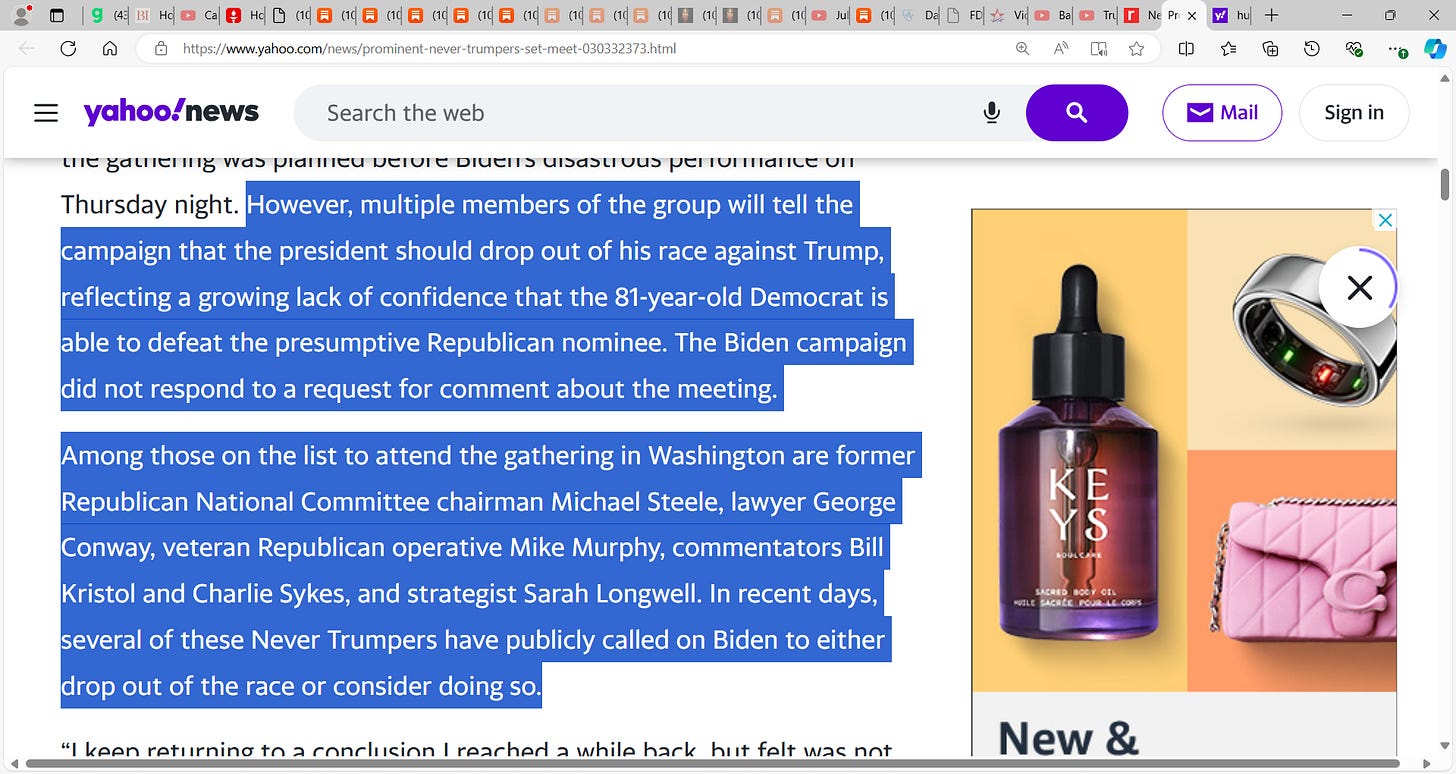
Task: Open Edge Settings and more menu
Action: (x=1398, y=48)
